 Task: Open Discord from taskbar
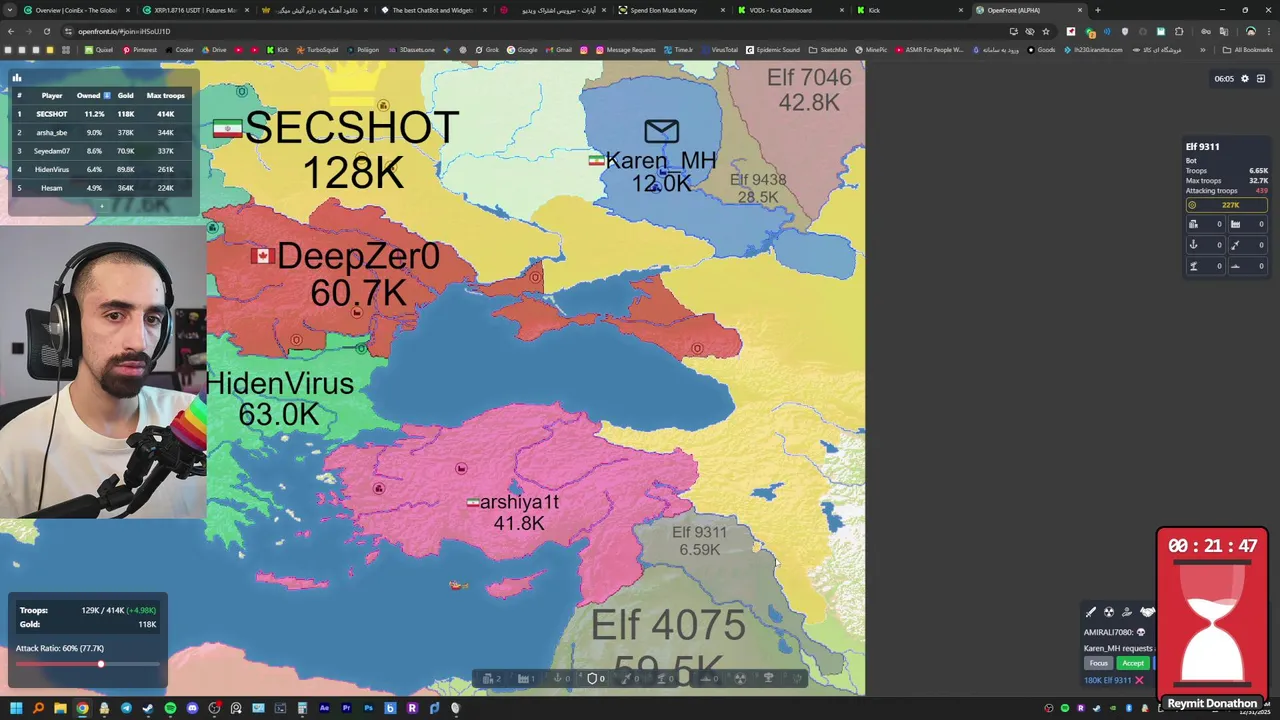(192, 708)
